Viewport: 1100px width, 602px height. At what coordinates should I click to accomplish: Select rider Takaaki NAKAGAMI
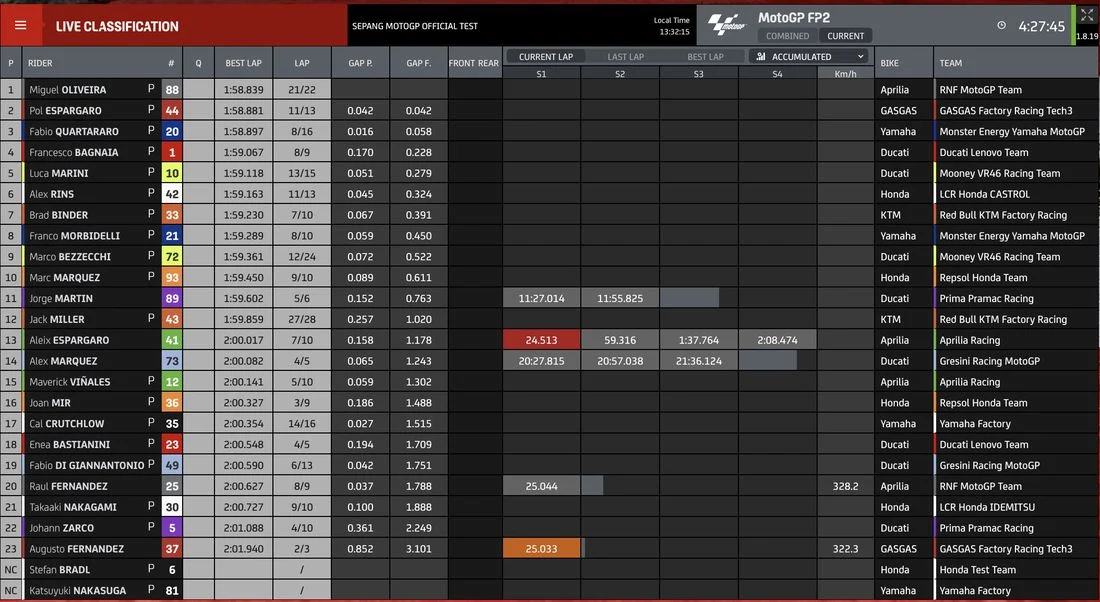point(73,507)
